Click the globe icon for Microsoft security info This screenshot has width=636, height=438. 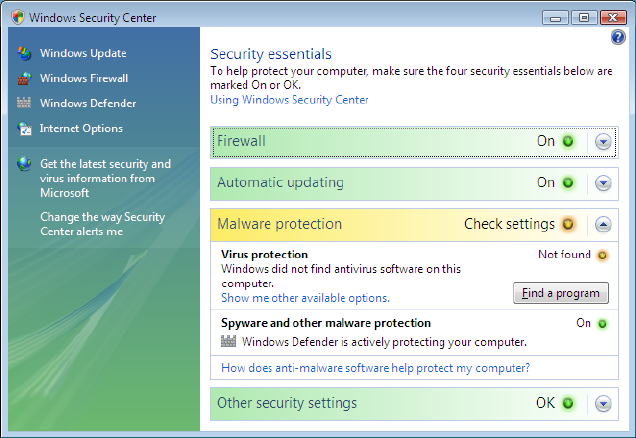(24, 164)
